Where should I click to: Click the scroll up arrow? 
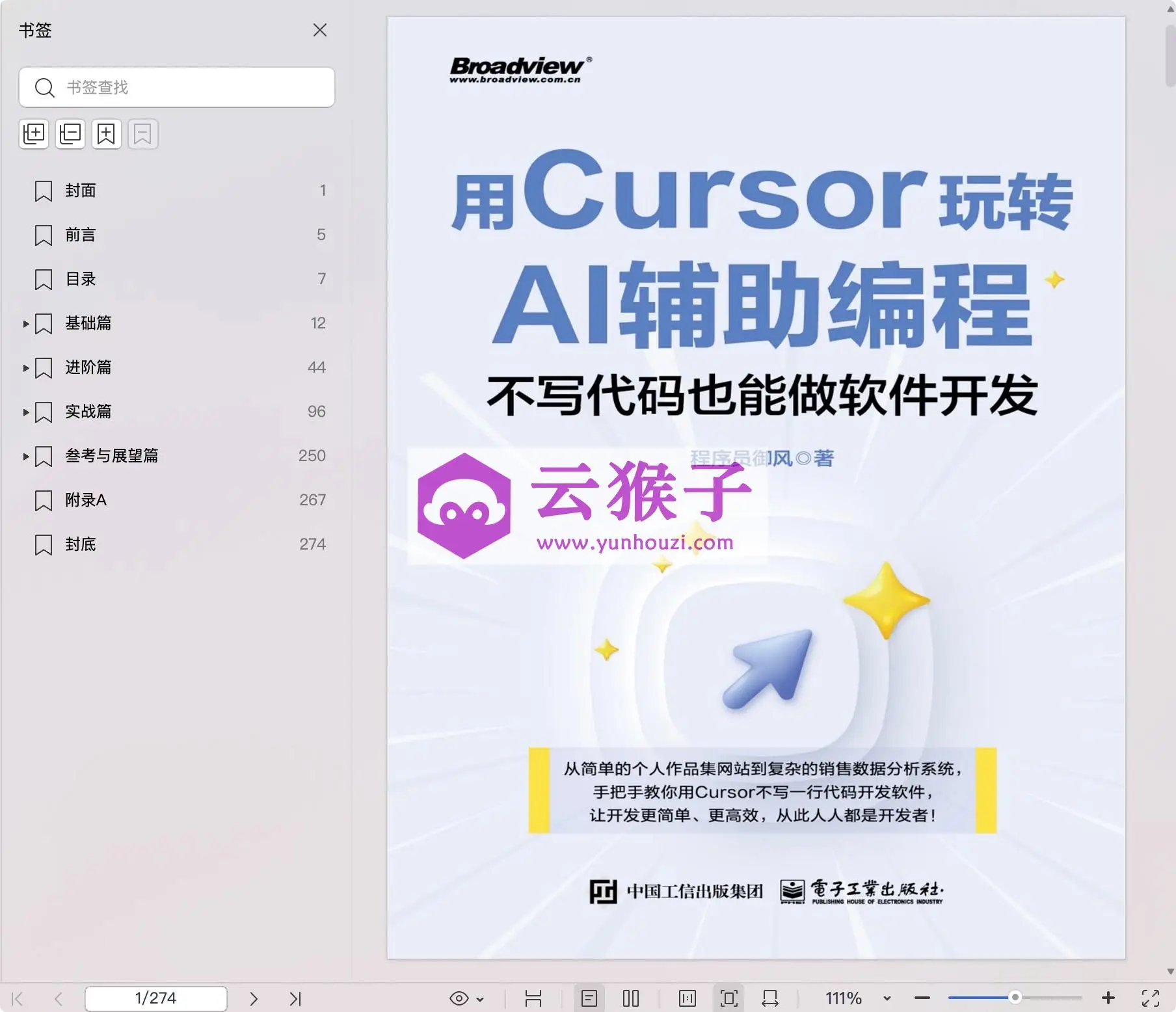point(1170,10)
